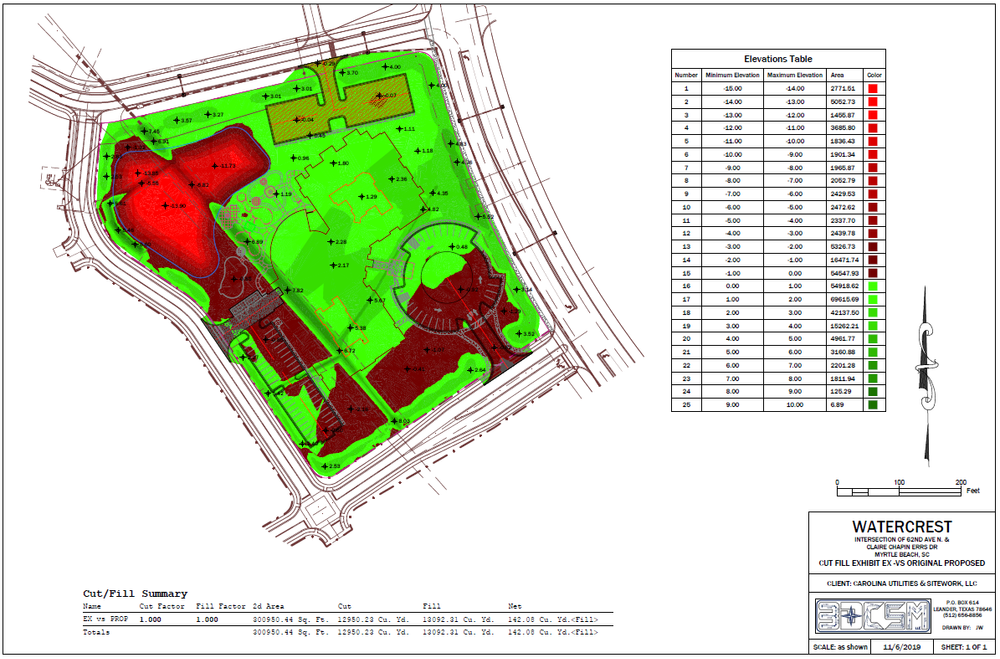Viewport: 1000px width, 659px height.
Task: Click the north arrow compass symbol
Action: [x=926, y=375]
